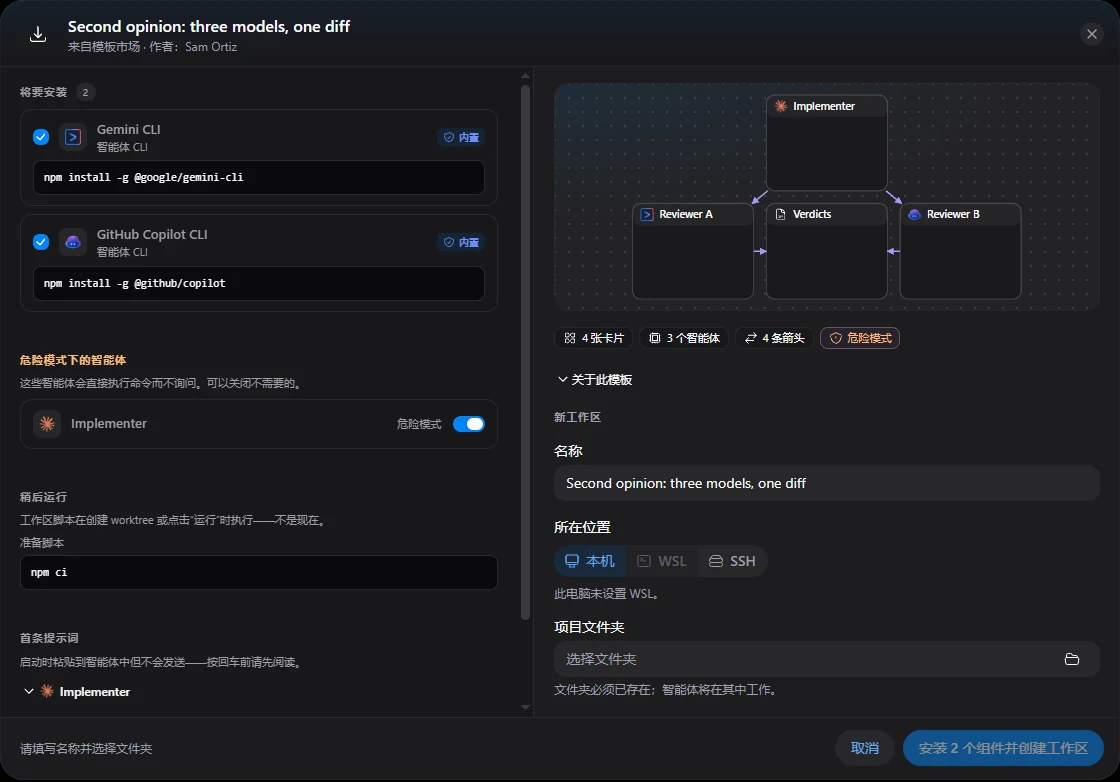The image size is (1120, 782).
Task: Click 安装 2 个组件并创建工作区 button
Action: (x=1003, y=748)
